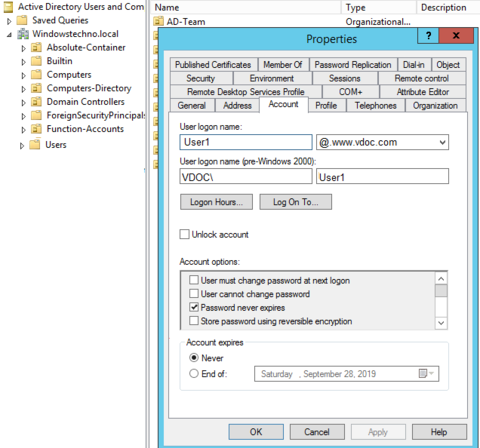Click the Properties dialog help question mark
Viewport: 480px width, 448px height.
[428, 36]
